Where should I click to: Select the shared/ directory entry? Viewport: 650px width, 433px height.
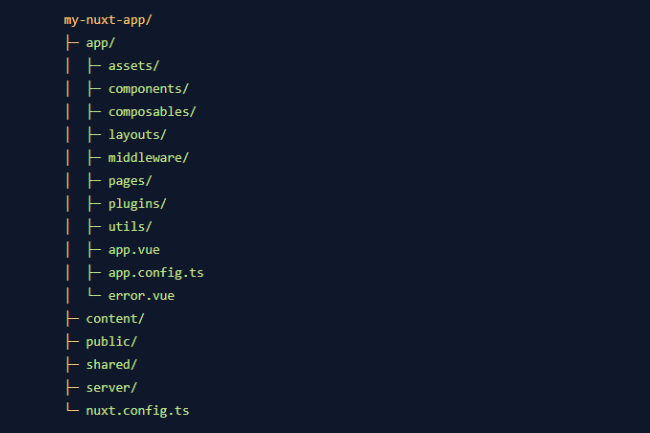(112, 365)
